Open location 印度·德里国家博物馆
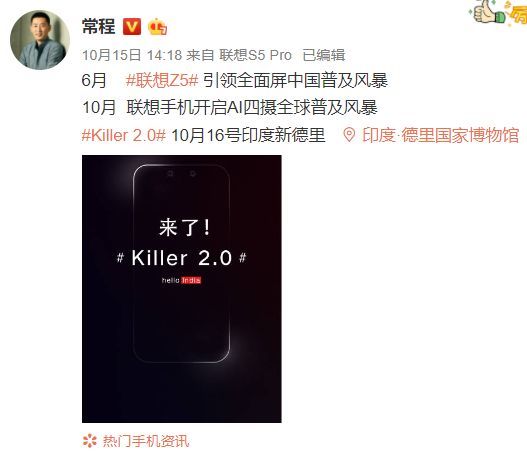 (441, 135)
